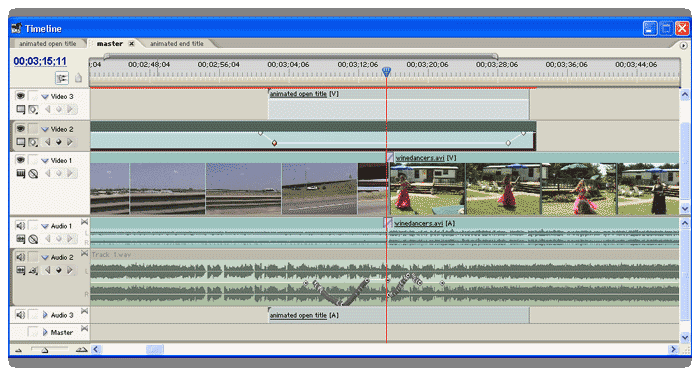Open the Timeline panel flyout menu
Image resolution: width=700 pixels, height=376 pixels.
(x=683, y=46)
